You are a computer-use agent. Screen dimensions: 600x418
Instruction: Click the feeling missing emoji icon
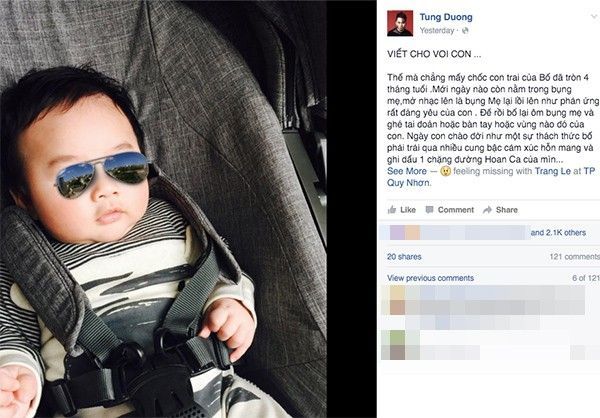click(x=445, y=171)
